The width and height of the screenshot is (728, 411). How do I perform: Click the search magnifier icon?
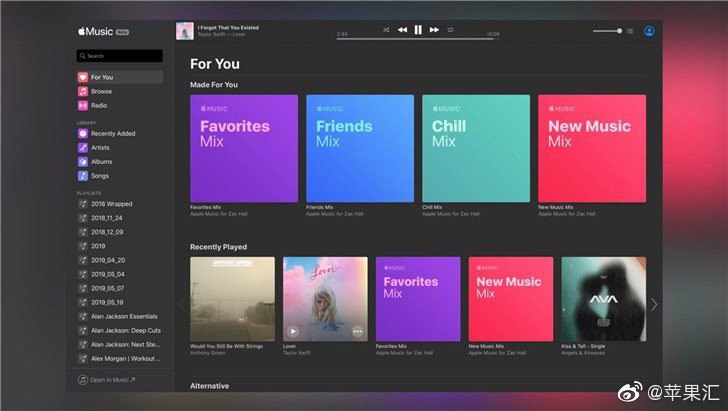83,56
